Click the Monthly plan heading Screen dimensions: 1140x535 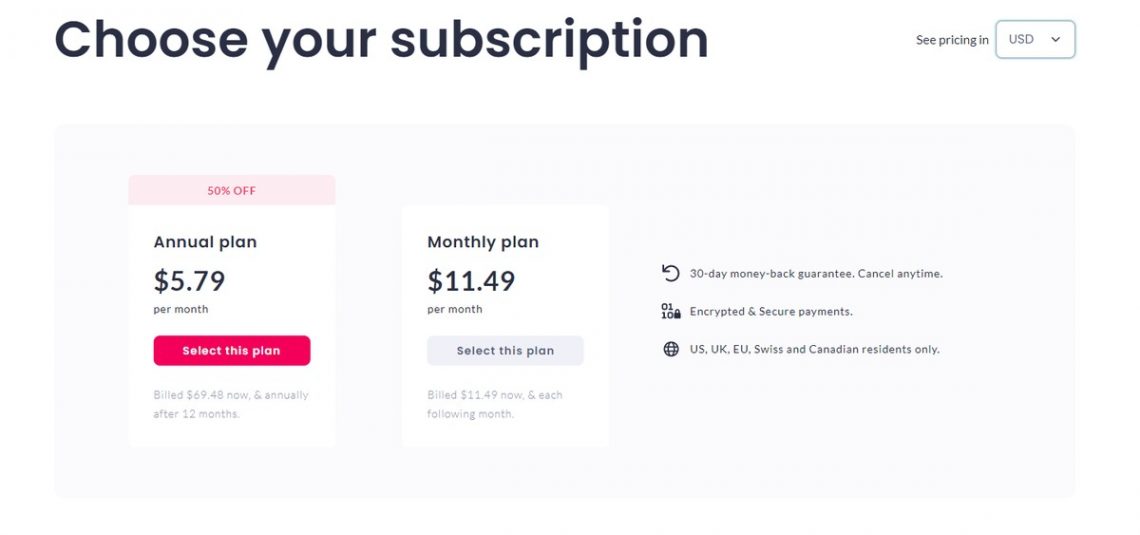tap(483, 242)
